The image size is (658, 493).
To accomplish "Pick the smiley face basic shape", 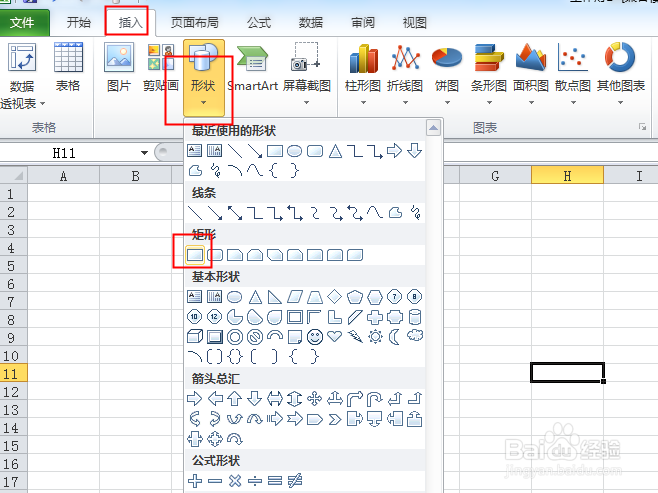I will 315,336.
